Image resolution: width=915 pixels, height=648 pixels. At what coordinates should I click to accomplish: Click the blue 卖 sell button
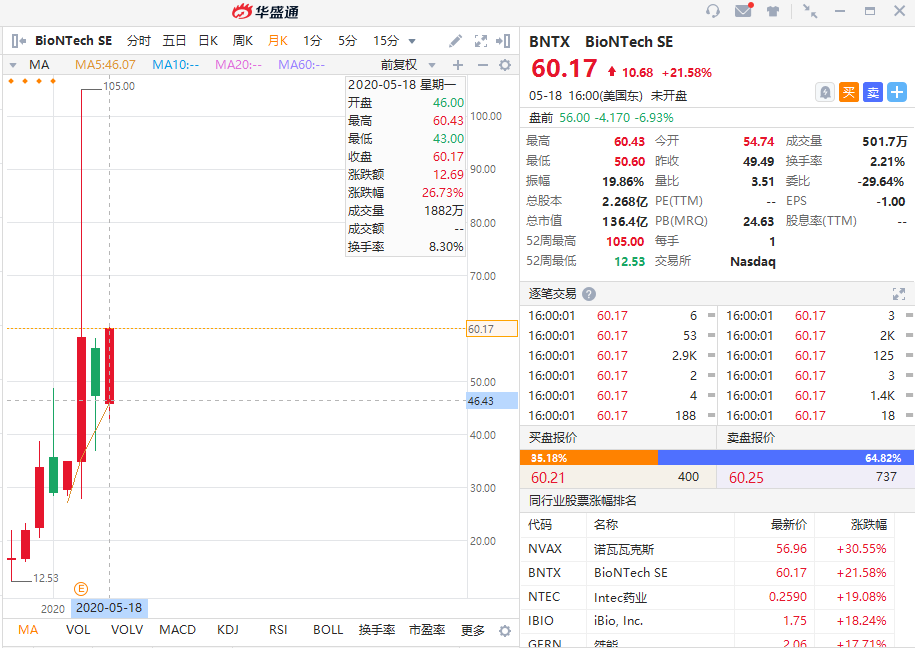[x=873, y=92]
